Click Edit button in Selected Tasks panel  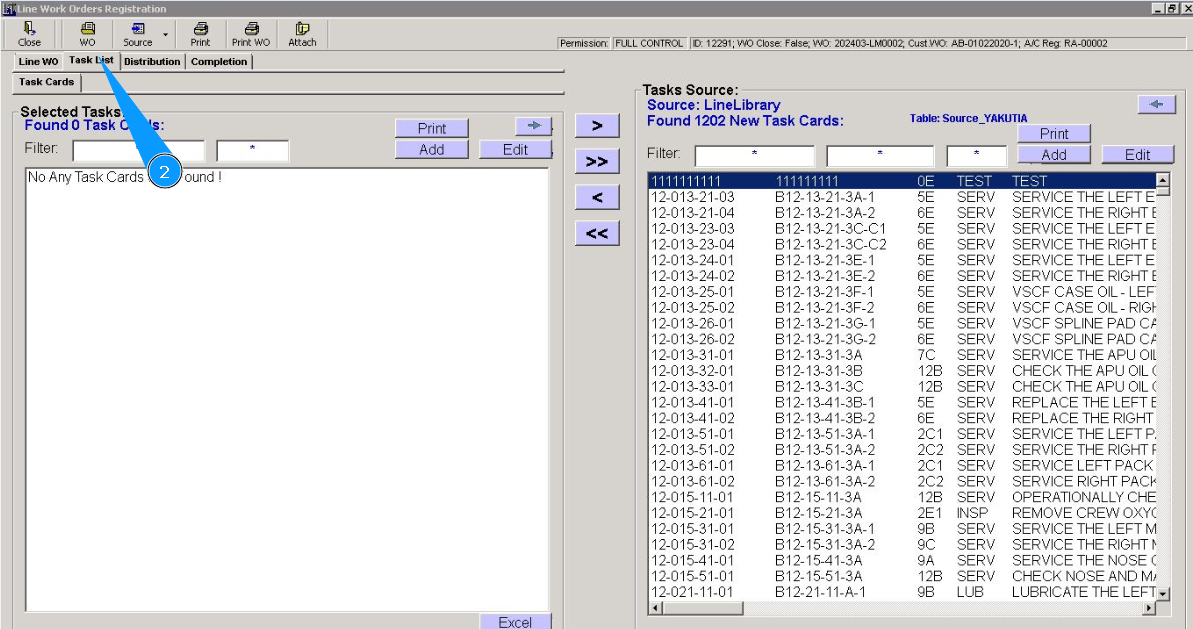pyautogui.click(x=515, y=149)
